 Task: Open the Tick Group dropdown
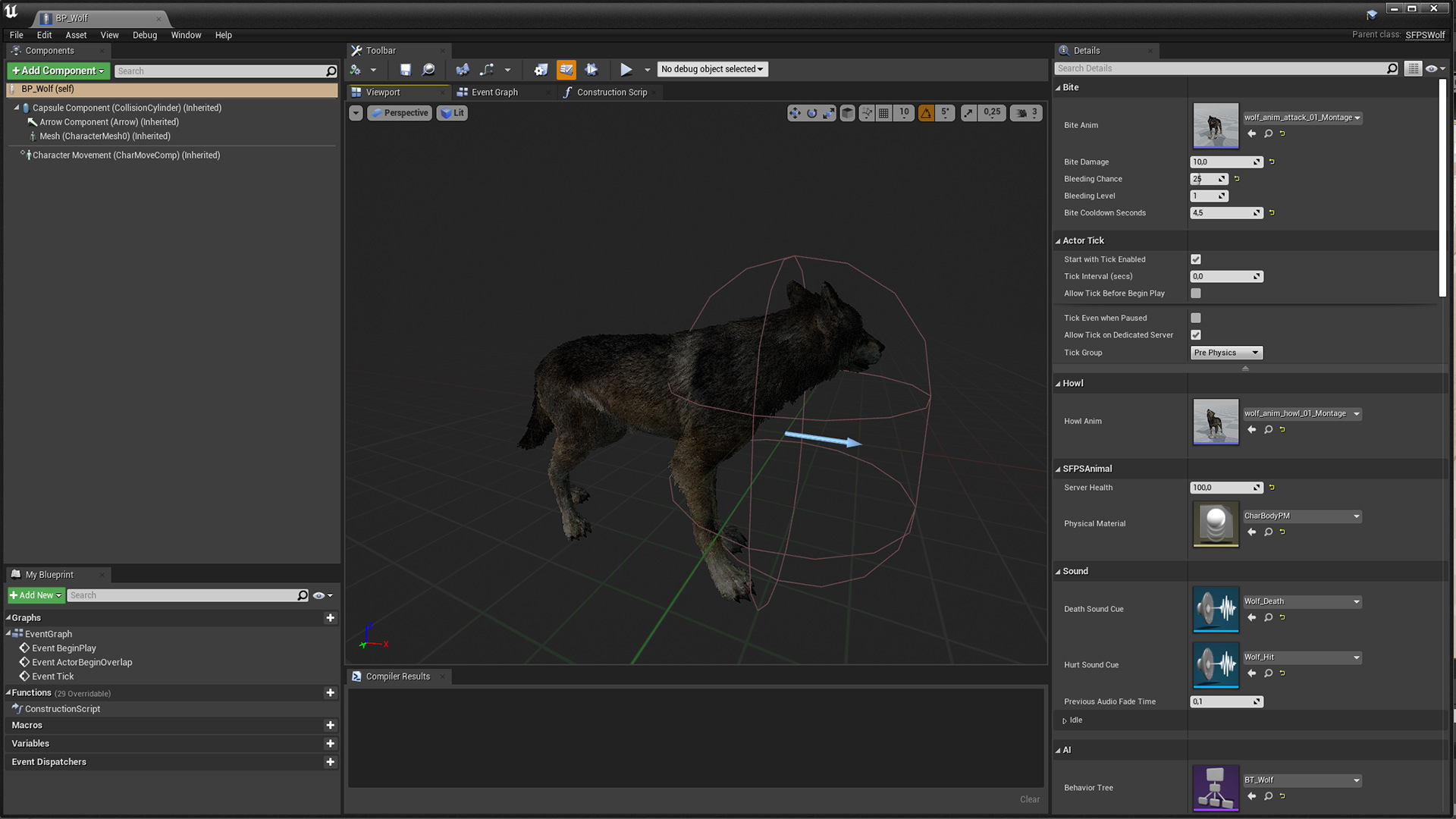(1225, 353)
